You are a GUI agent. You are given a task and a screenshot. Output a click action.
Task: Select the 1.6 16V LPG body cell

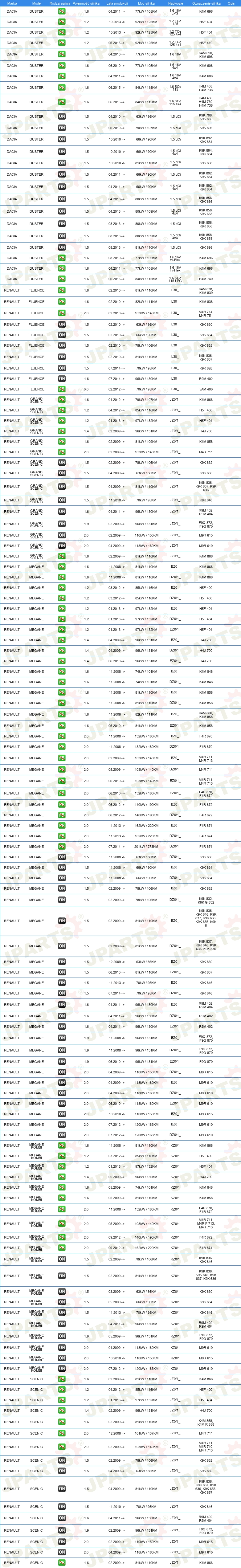[175, 11]
